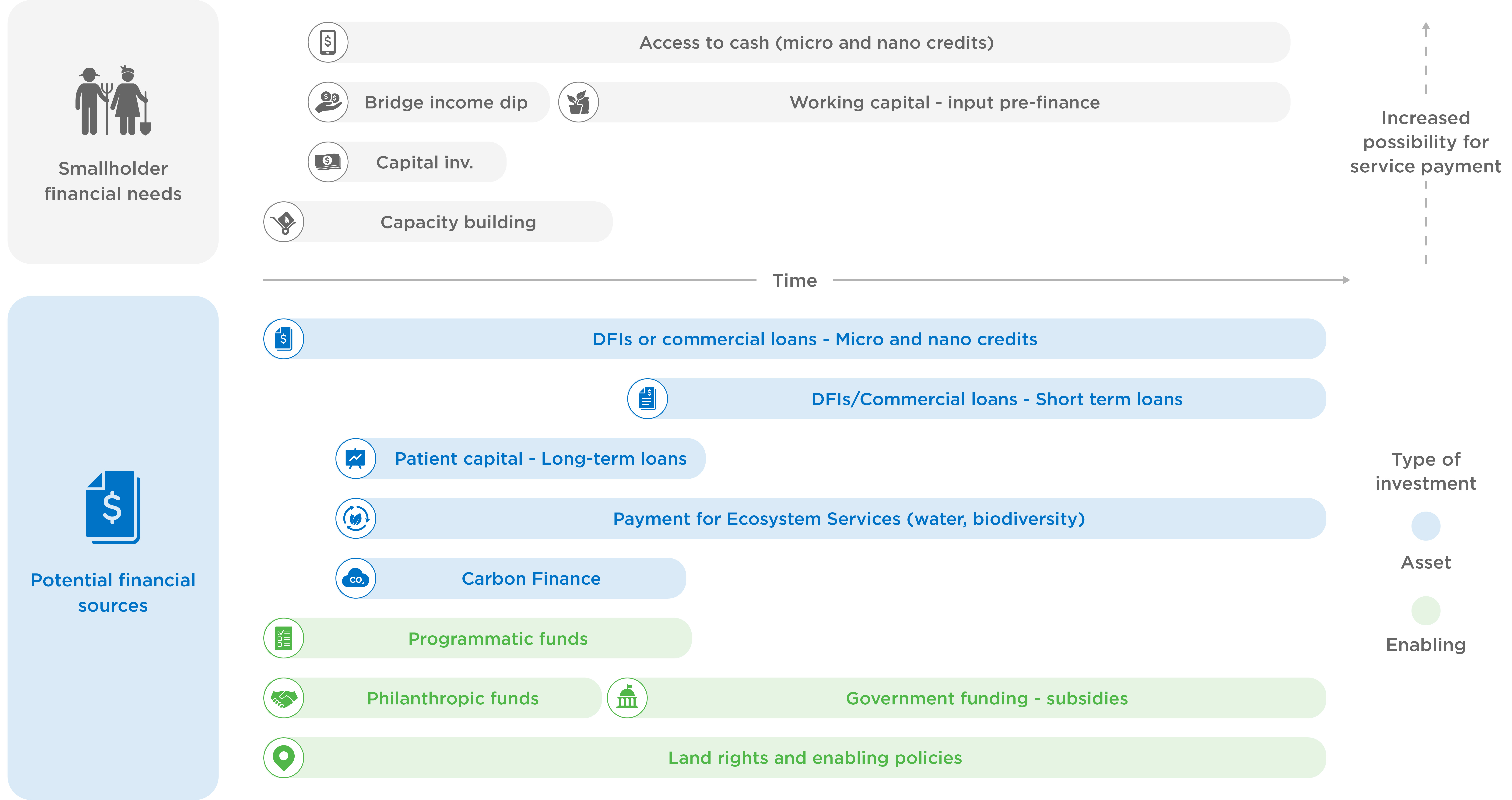Image resolution: width=1512 pixels, height=800 pixels.
Task: Click the banknote icon beside Capital inv.
Action: 328,162
